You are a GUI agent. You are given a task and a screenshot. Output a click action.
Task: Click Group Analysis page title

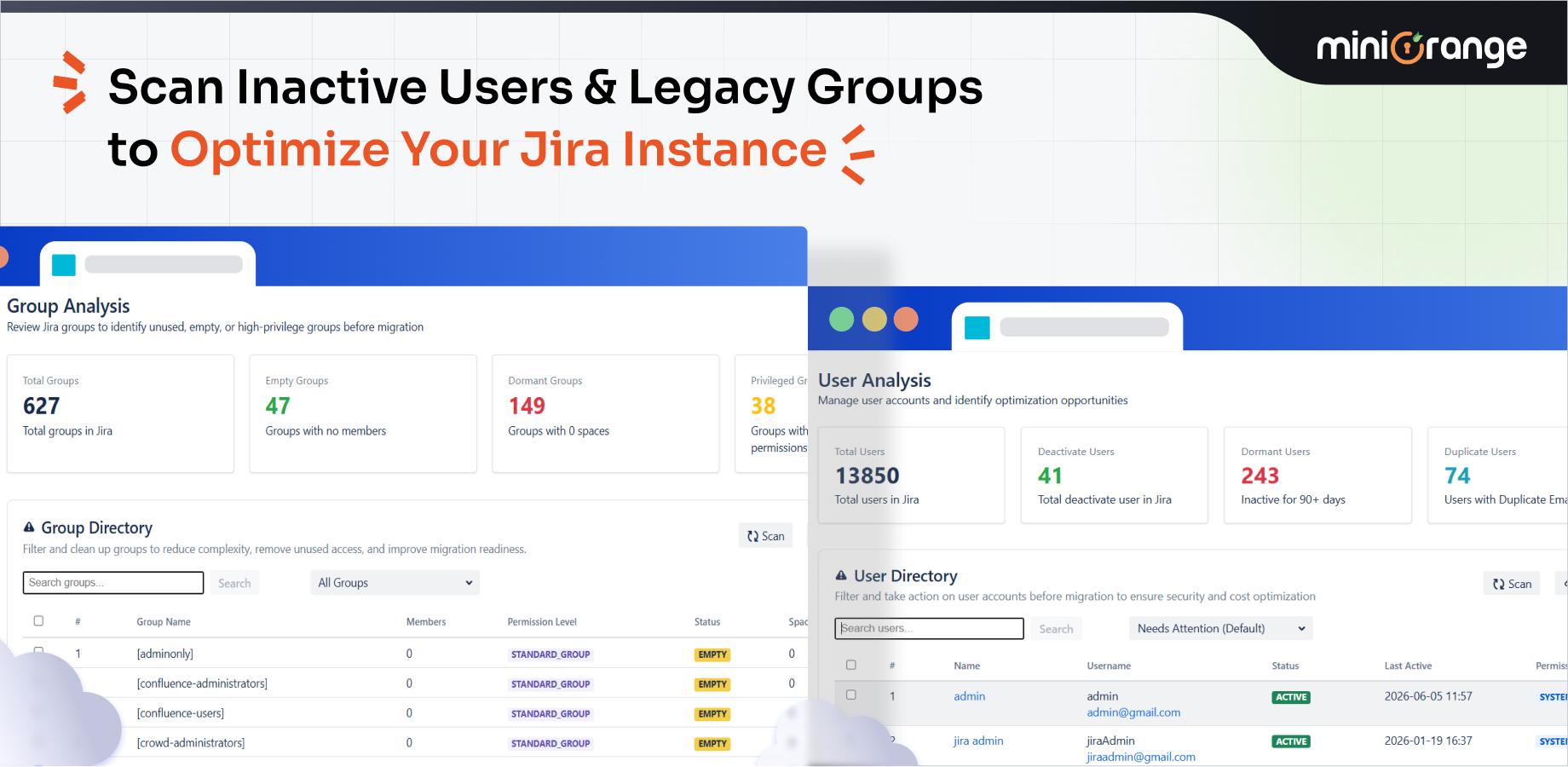click(x=68, y=306)
